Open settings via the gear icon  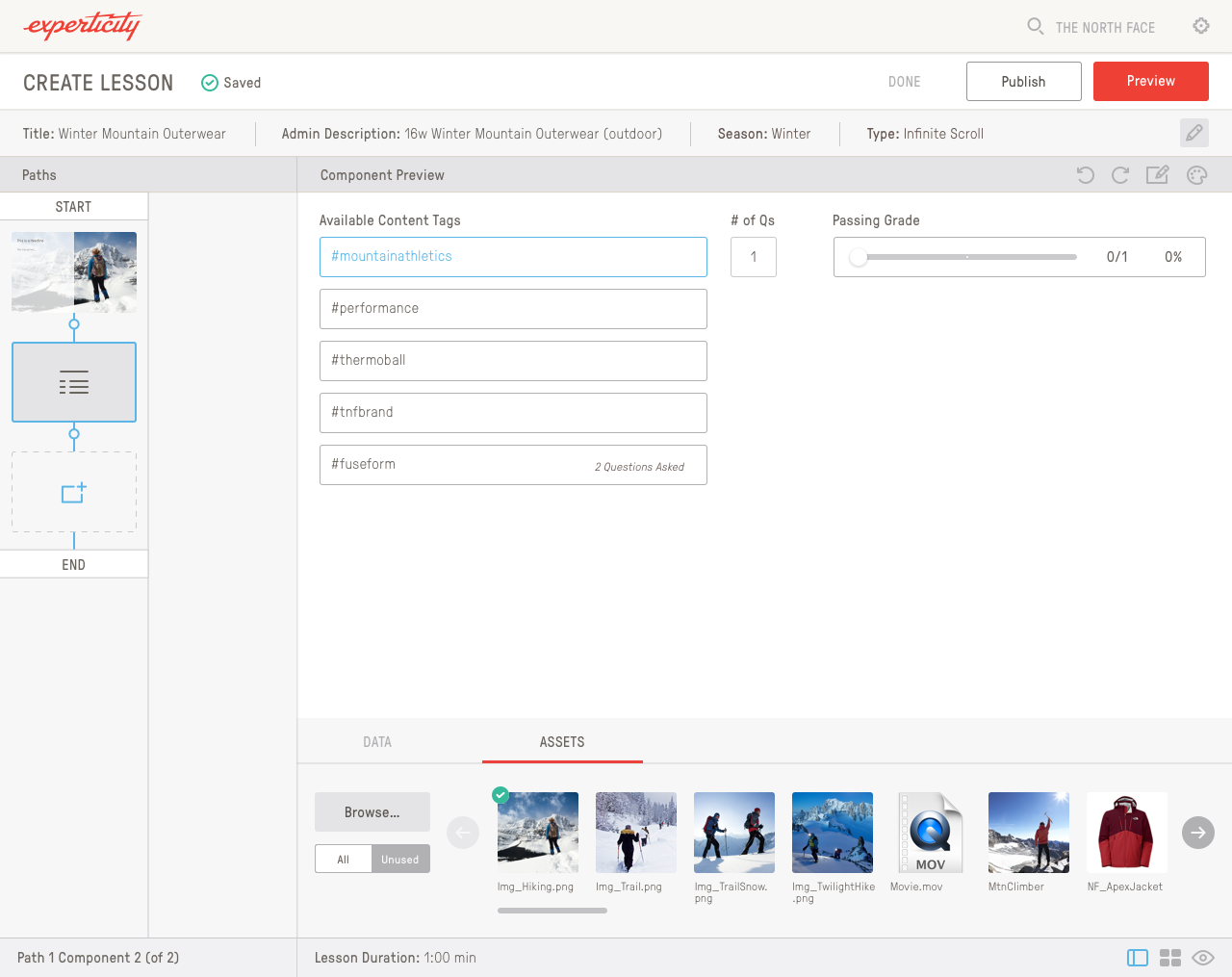[1201, 26]
